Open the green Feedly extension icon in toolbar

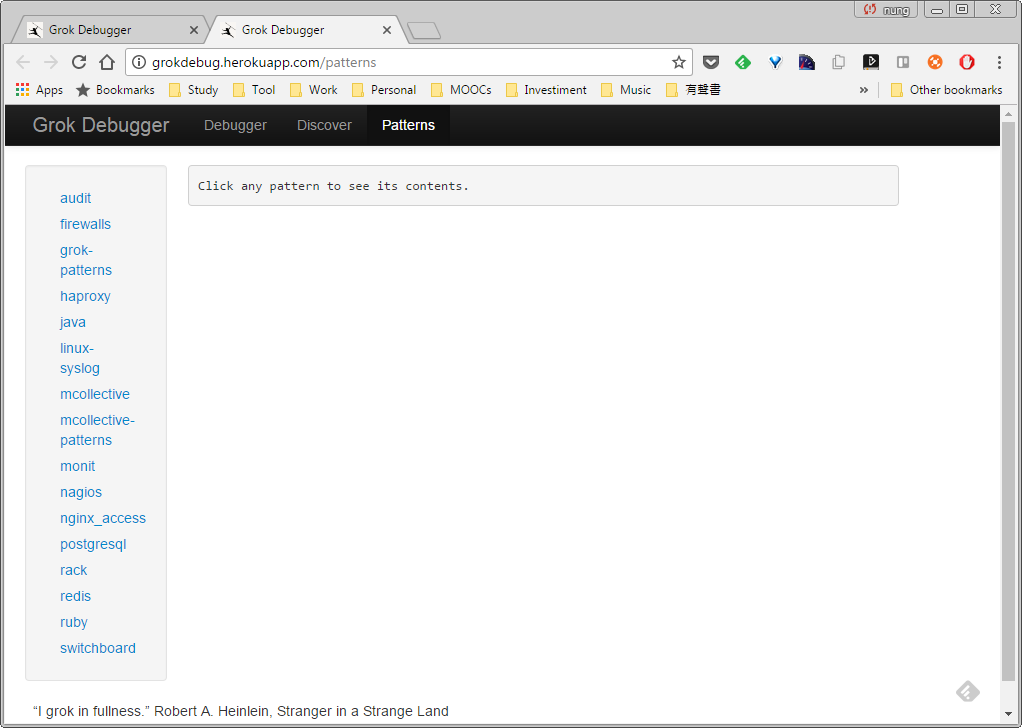[x=742, y=63]
